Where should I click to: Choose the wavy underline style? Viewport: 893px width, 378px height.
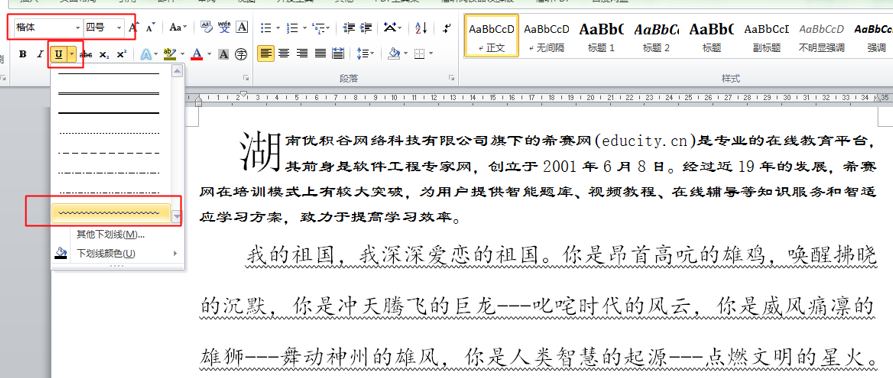110,212
